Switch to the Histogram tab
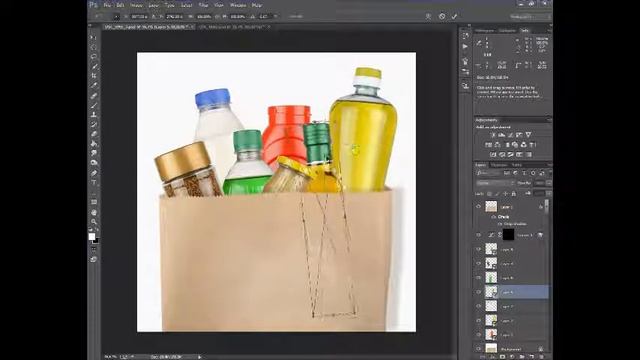The width and height of the screenshot is (640, 360). [485, 31]
